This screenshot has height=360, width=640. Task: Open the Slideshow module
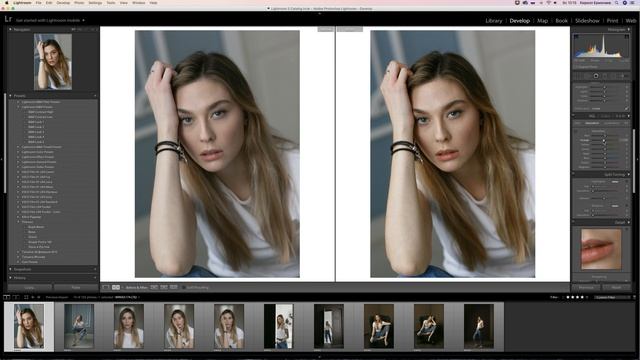(587, 20)
